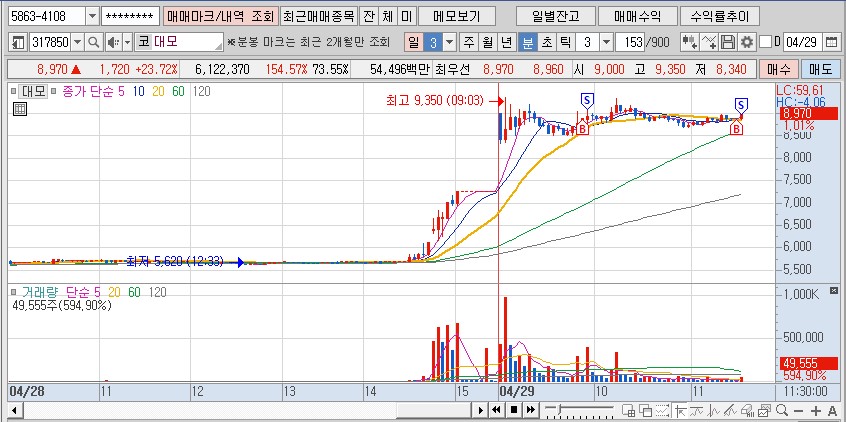The height and width of the screenshot is (422, 846).
Task: Click the add chart region icon
Action: [x=629, y=410]
